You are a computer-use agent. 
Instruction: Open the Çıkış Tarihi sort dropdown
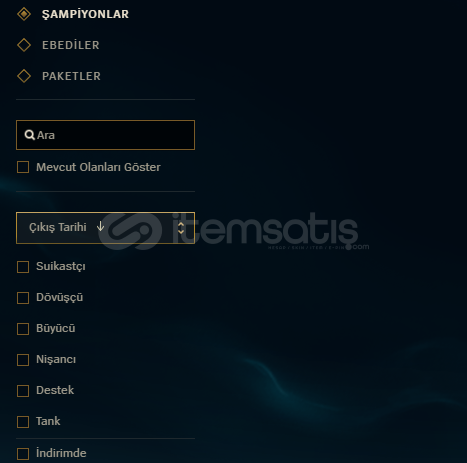coord(105,228)
